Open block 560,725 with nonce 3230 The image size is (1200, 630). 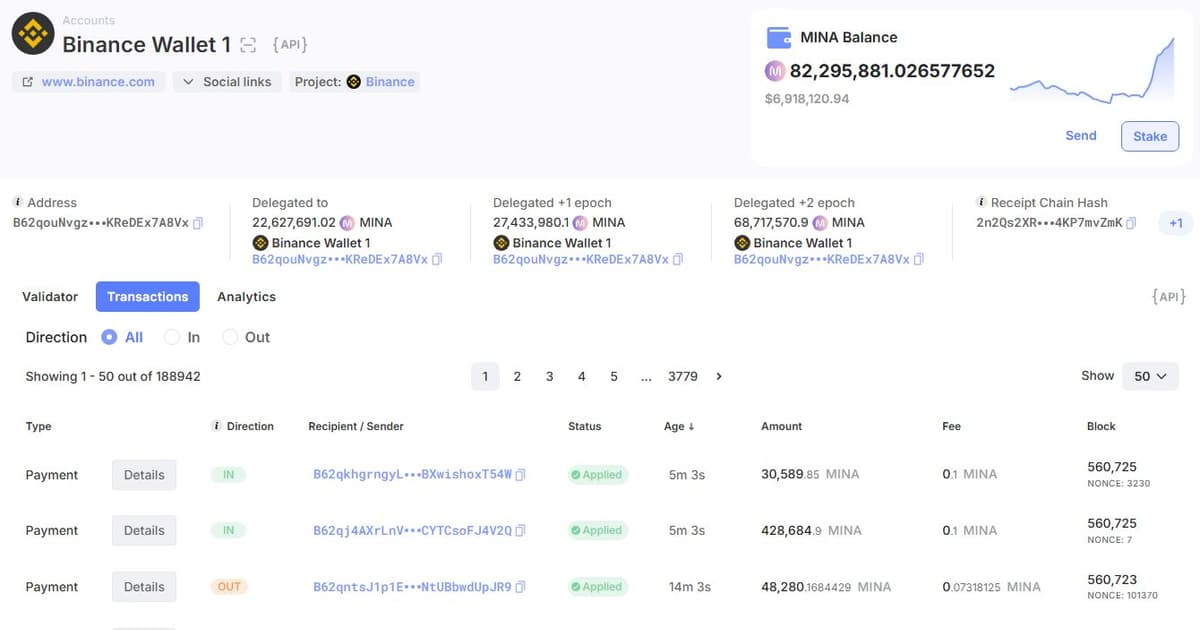(1111, 467)
